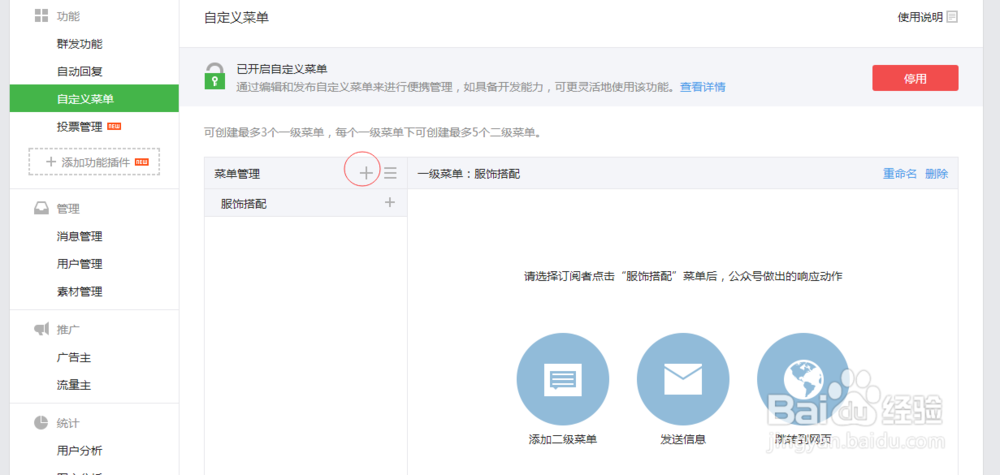This screenshot has width=1000, height=475.
Task: Click the 添加二级菜单 round icon
Action: tap(562, 379)
